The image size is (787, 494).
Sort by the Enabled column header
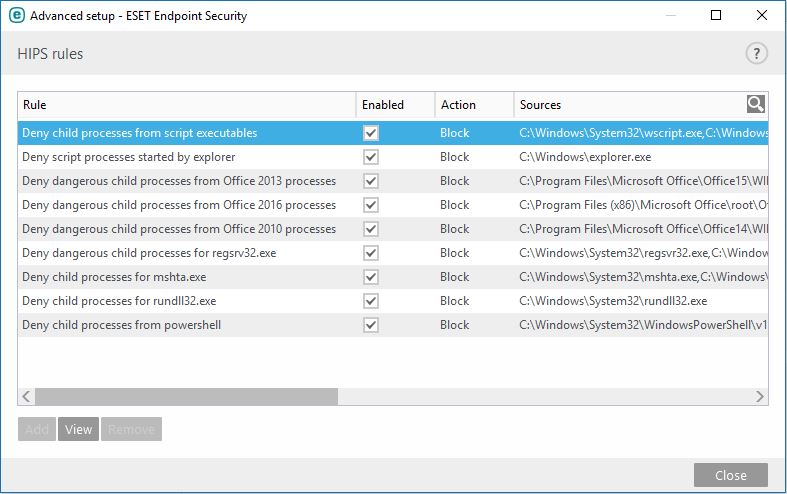click(395, 105)
